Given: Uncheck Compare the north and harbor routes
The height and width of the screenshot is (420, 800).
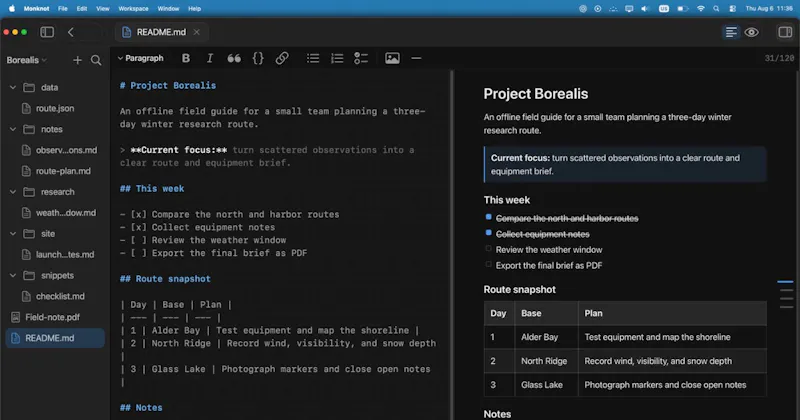Looking at the screenshot, I should (x=488, y=217).
